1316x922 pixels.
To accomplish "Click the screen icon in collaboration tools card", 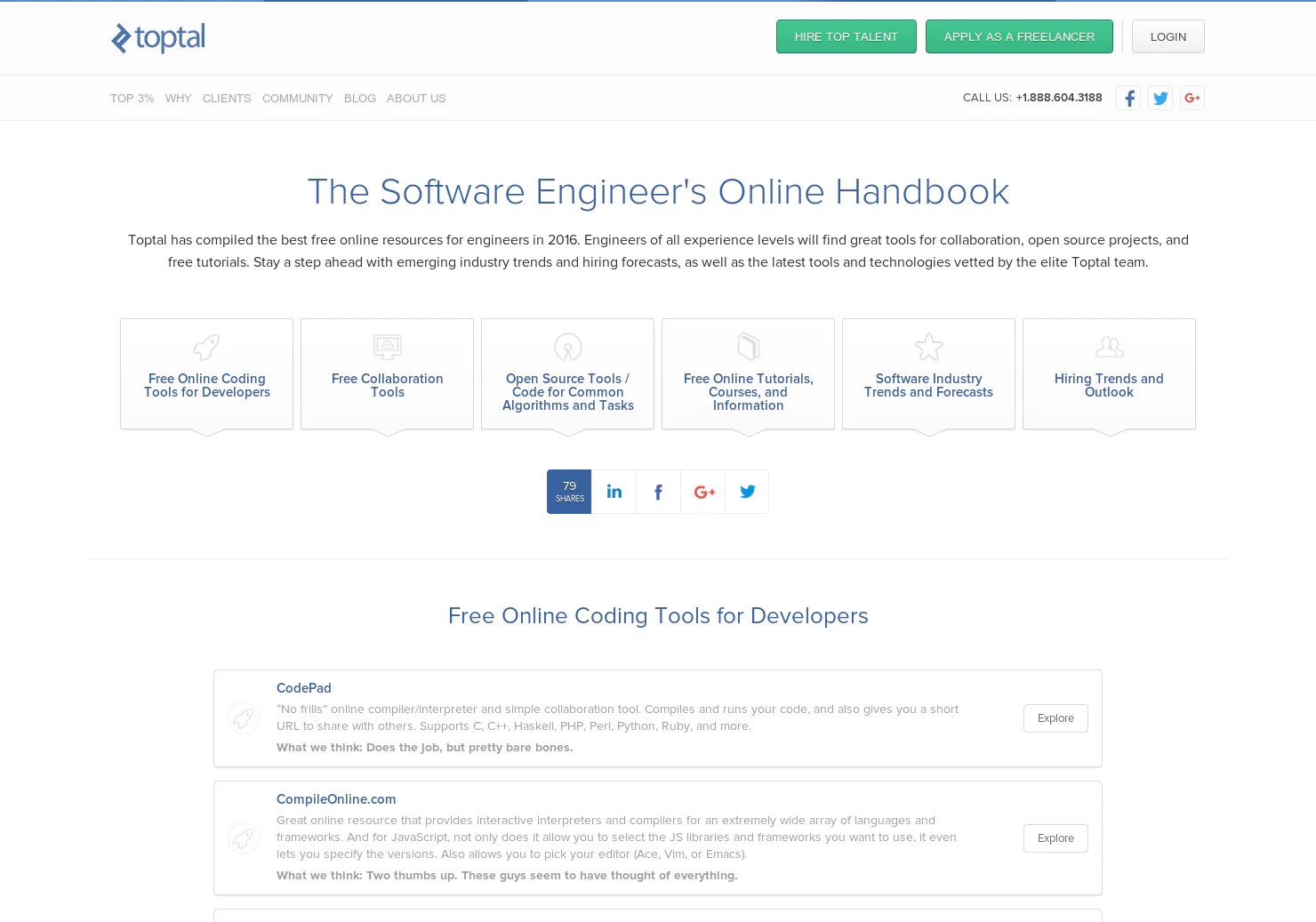I will [x=388, y=347].
